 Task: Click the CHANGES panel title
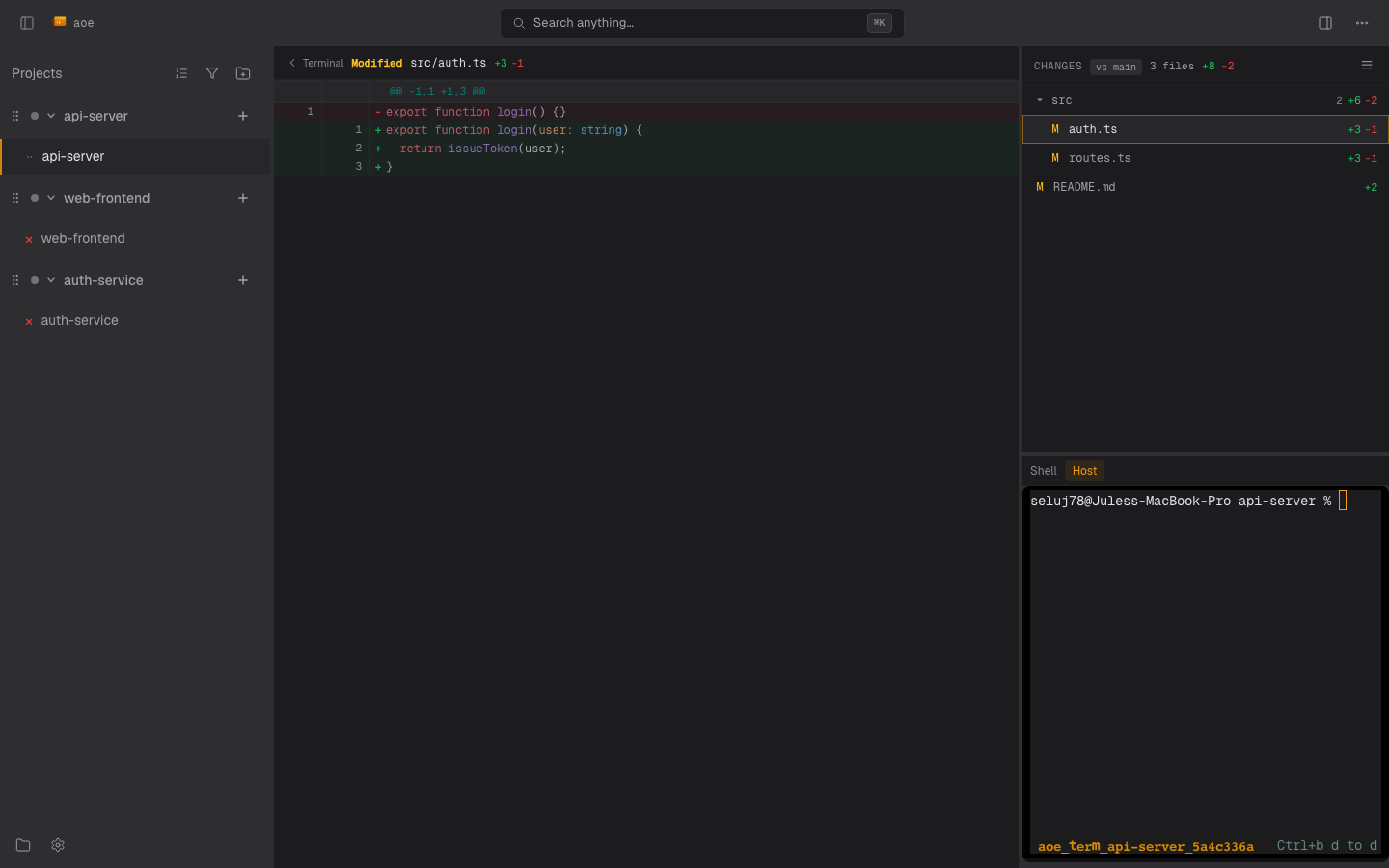point(1057,67)
